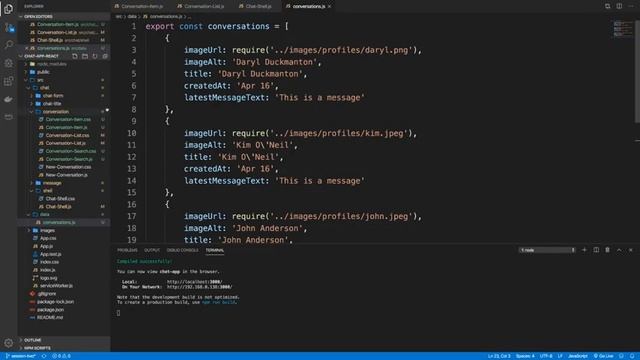
Task: Open the Extensions view
Action: pyautogui.click(x=9, y=81)
